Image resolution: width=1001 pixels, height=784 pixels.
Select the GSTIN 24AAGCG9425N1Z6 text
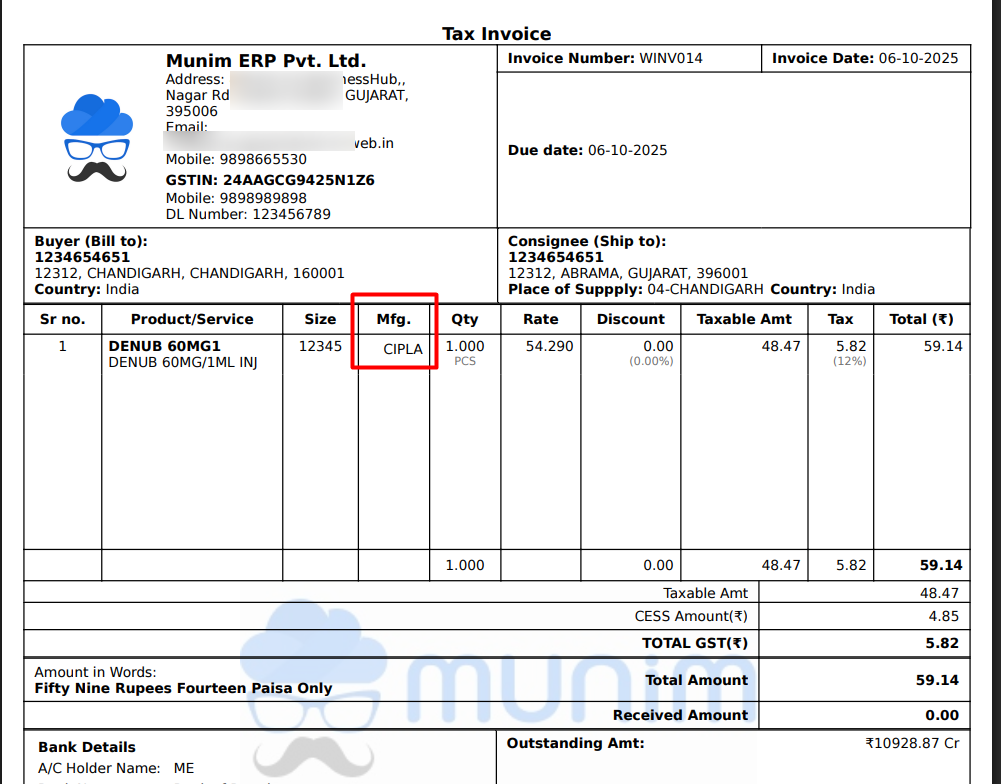coord(270,180)
